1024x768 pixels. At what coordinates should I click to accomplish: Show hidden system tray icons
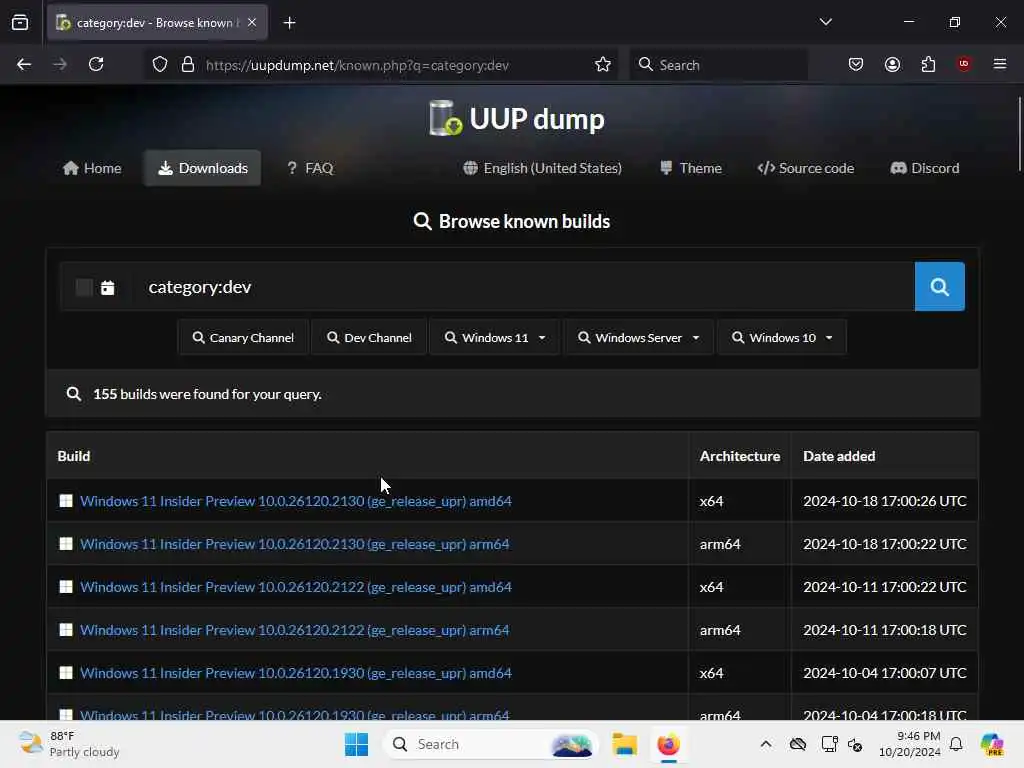[766, 744]
